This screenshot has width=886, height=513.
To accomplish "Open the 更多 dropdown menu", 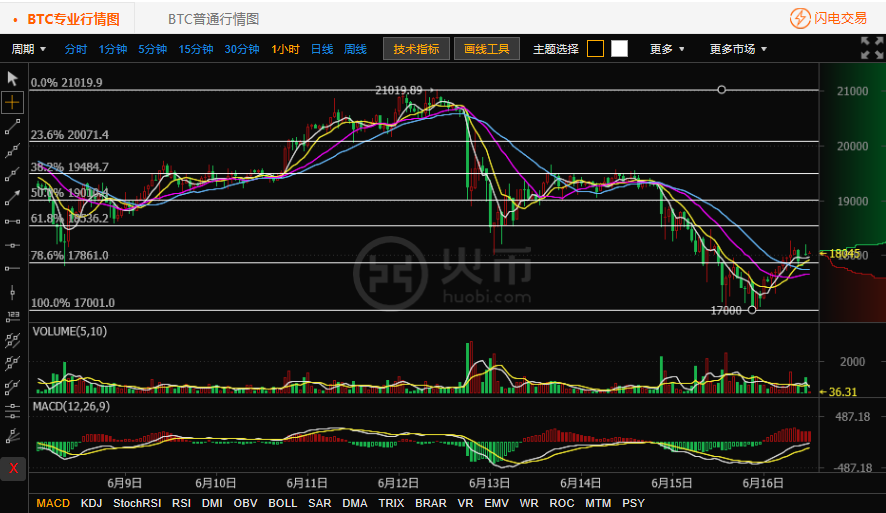I will pyautogui.click(x=667, y=49).
